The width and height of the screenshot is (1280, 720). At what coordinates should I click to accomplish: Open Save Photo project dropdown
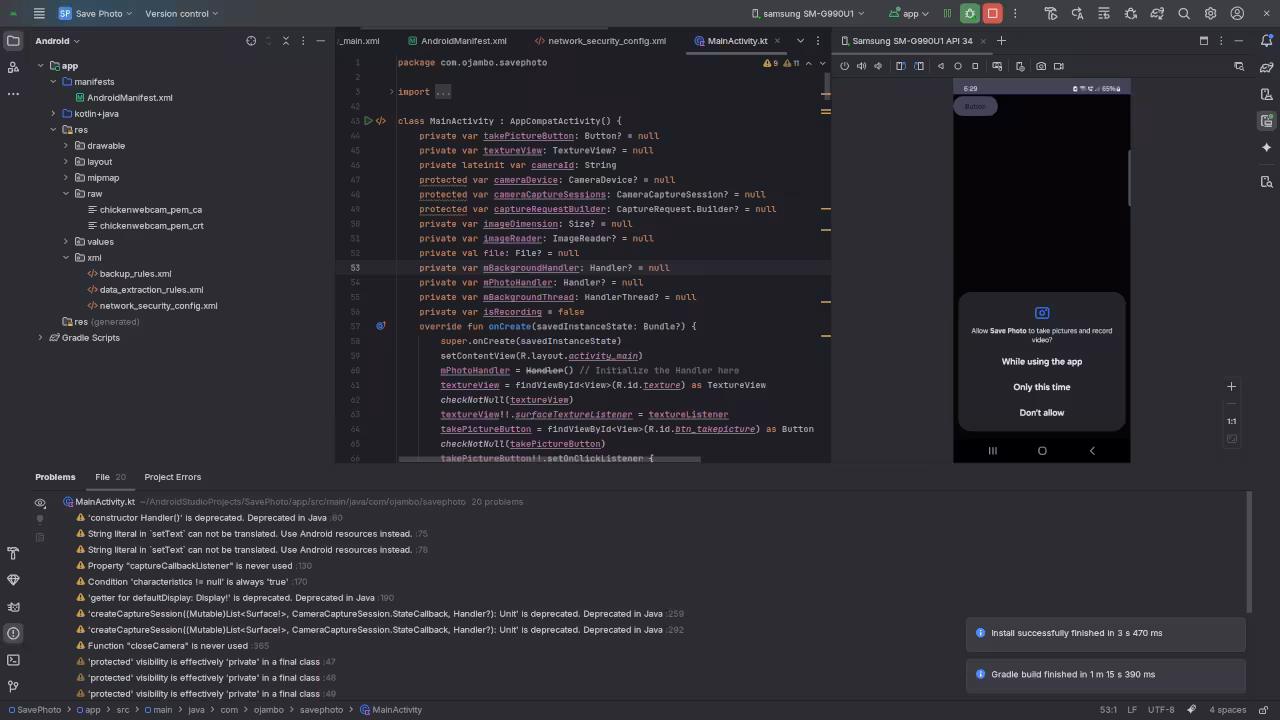click(95, 14)
